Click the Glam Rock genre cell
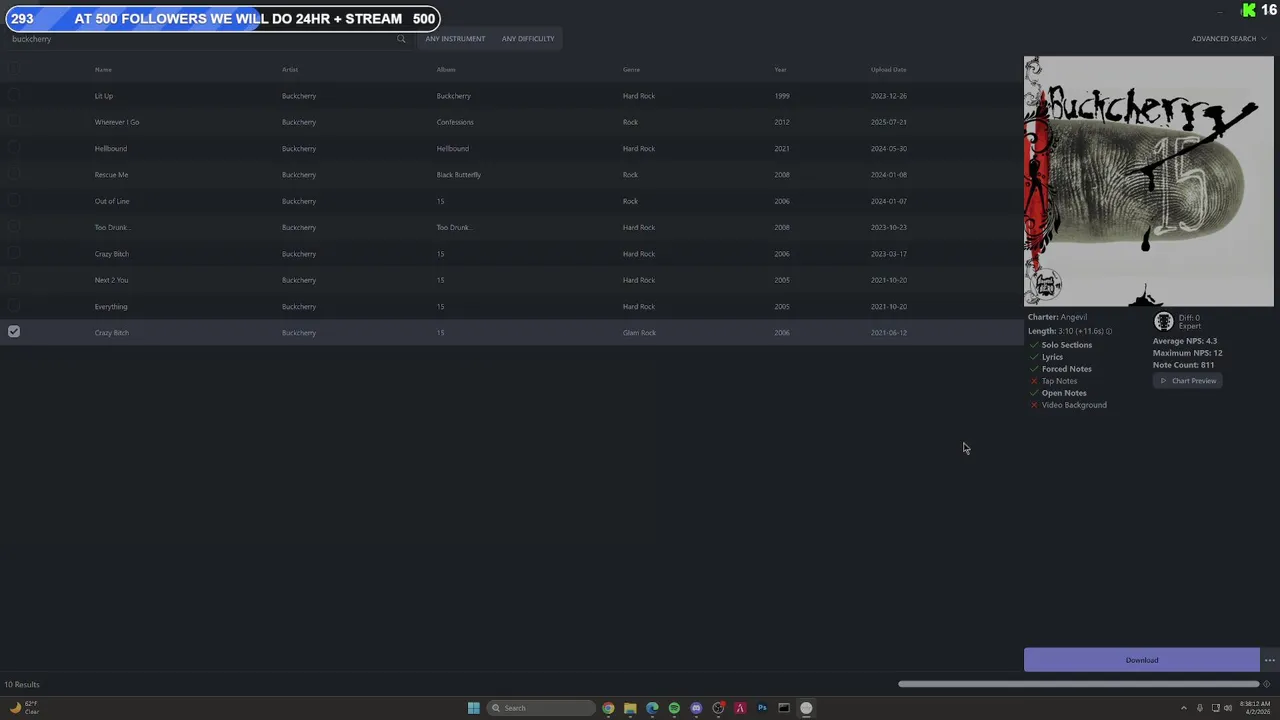This screenshot has width=1280, height=720. [x=639, y=333]
